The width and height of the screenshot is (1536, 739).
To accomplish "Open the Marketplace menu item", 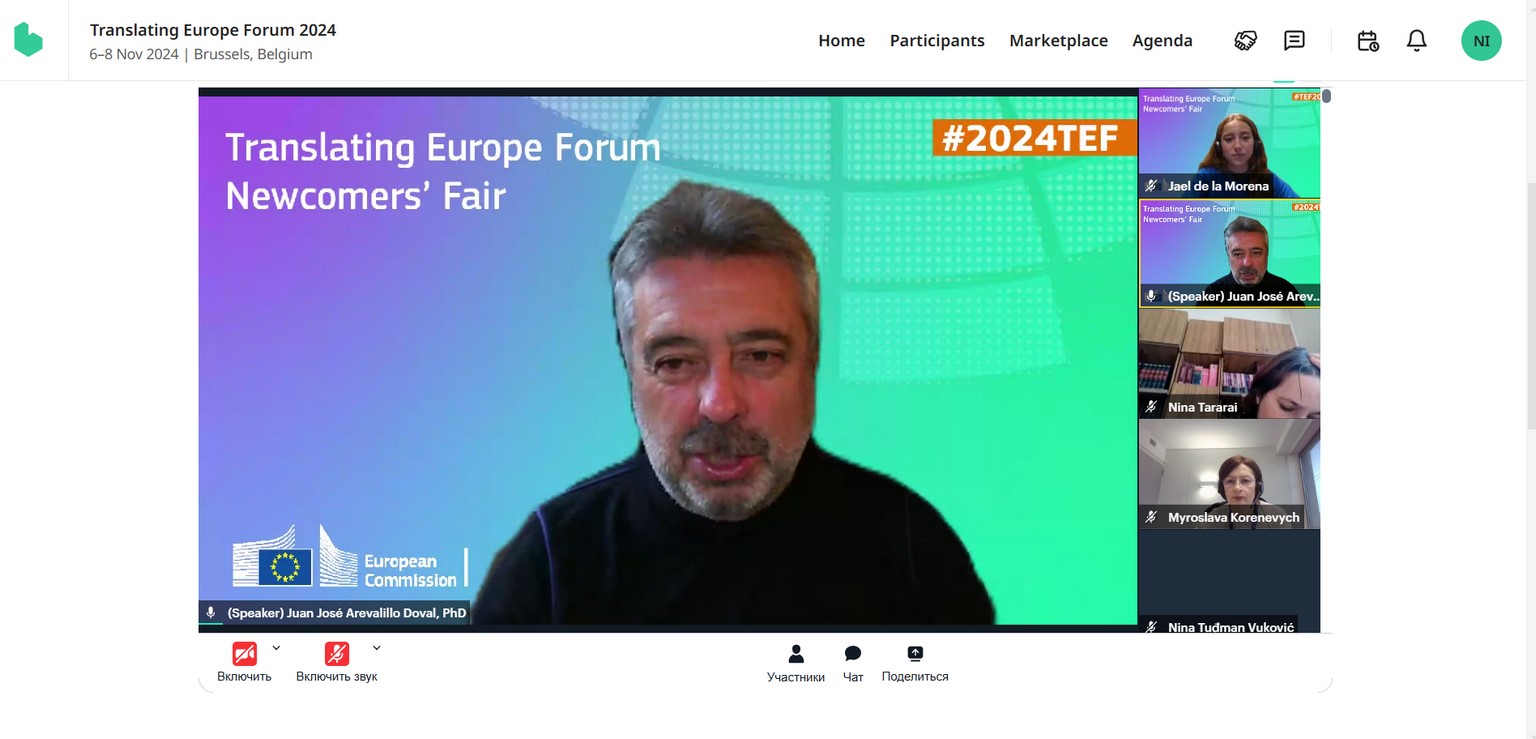I will click(1058, 41).
